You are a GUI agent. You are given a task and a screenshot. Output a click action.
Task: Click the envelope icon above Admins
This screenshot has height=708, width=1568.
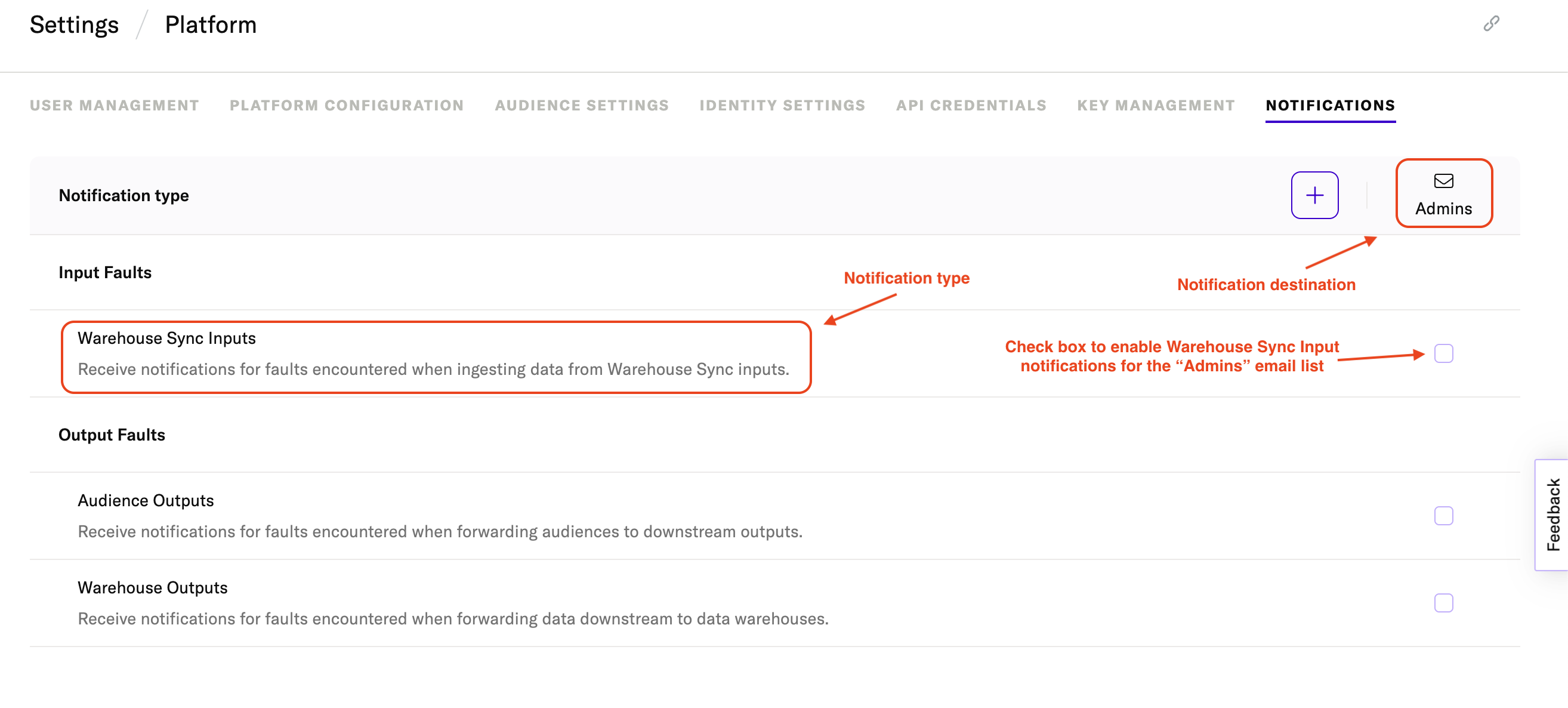coord(1443,181)
